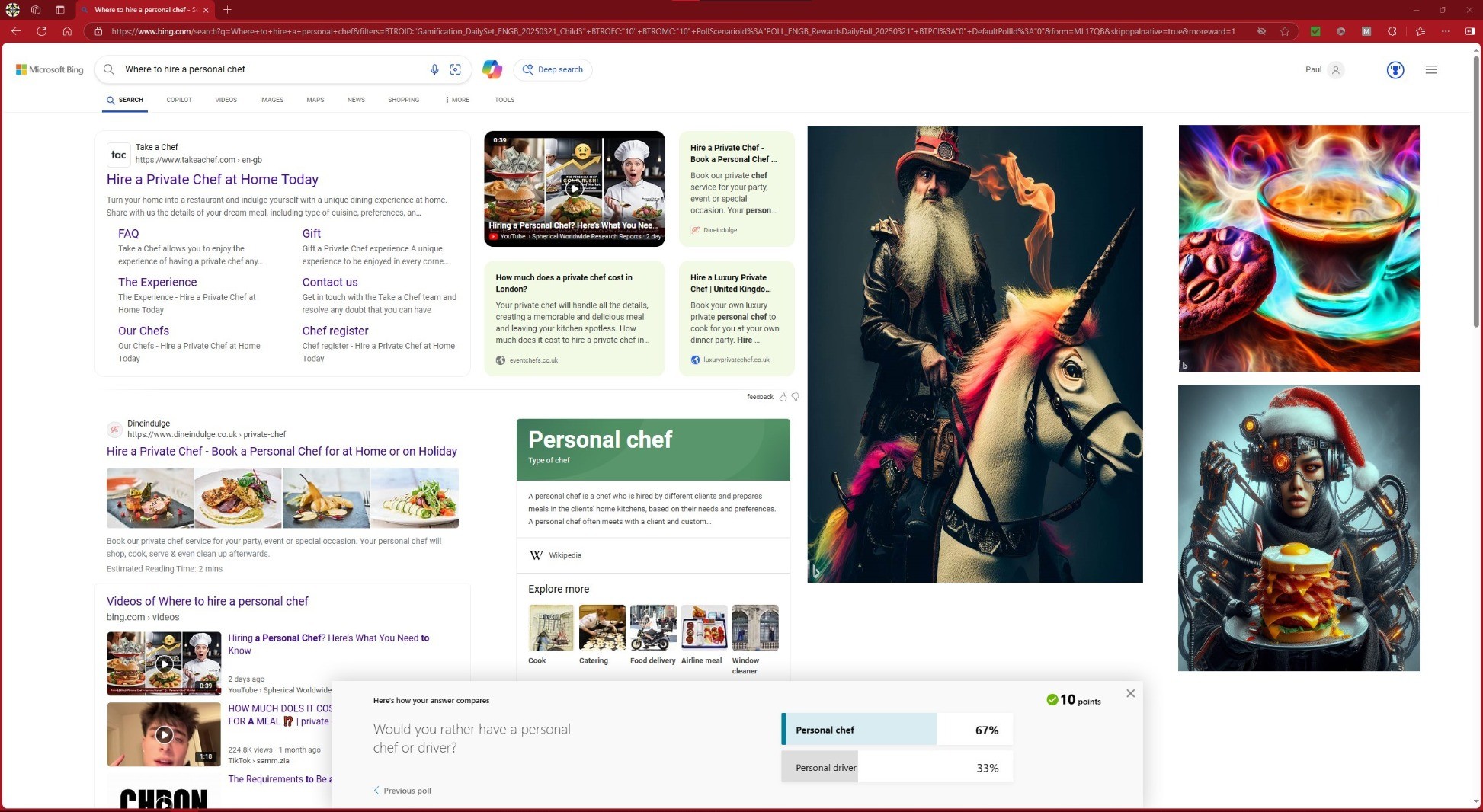Switch to the Videos tab
The width and height of the screenshot is (1483, 812).
(226, 100)
